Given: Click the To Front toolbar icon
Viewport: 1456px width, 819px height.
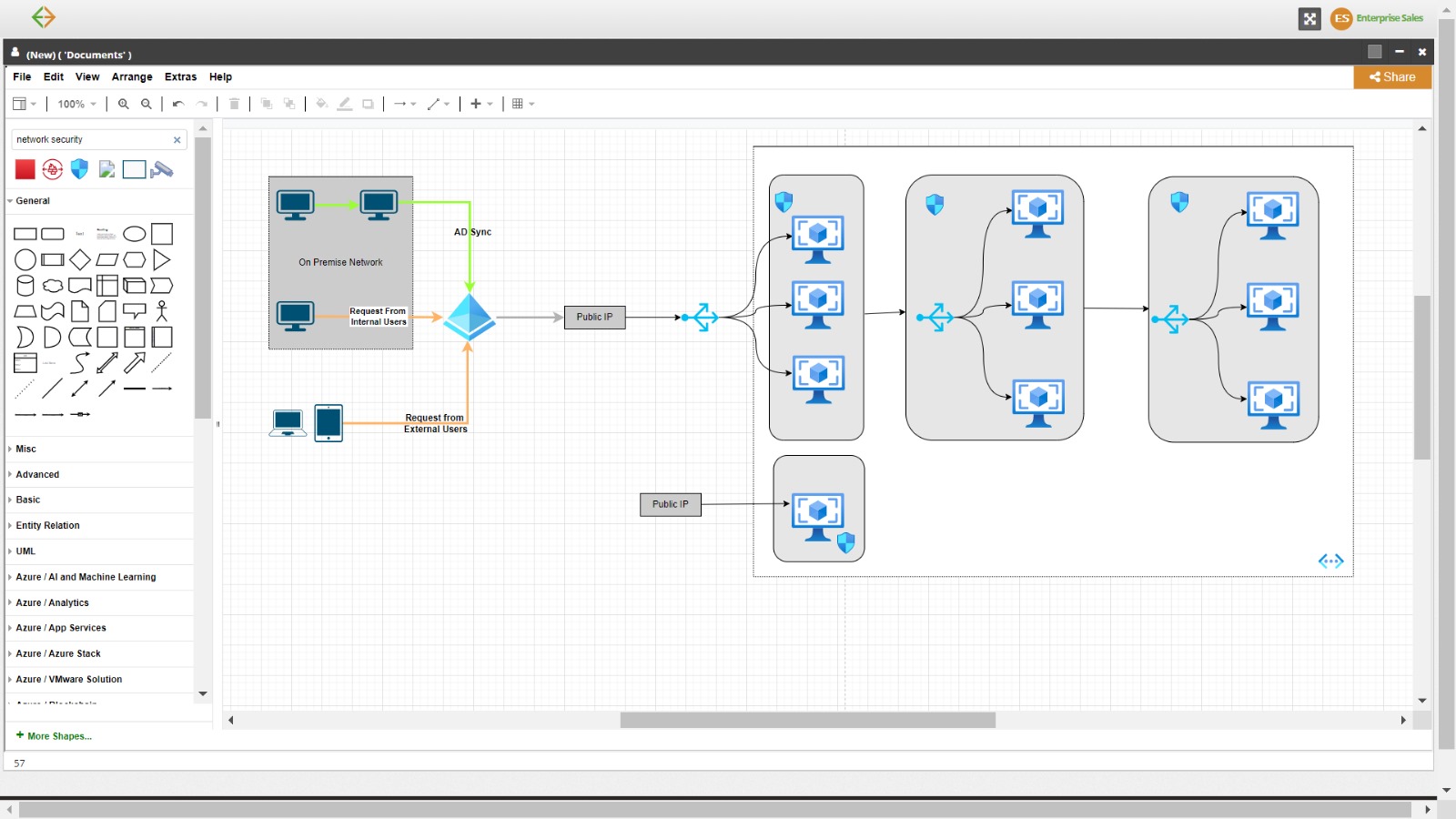Looking at the screenshot, I should [267, 104].
